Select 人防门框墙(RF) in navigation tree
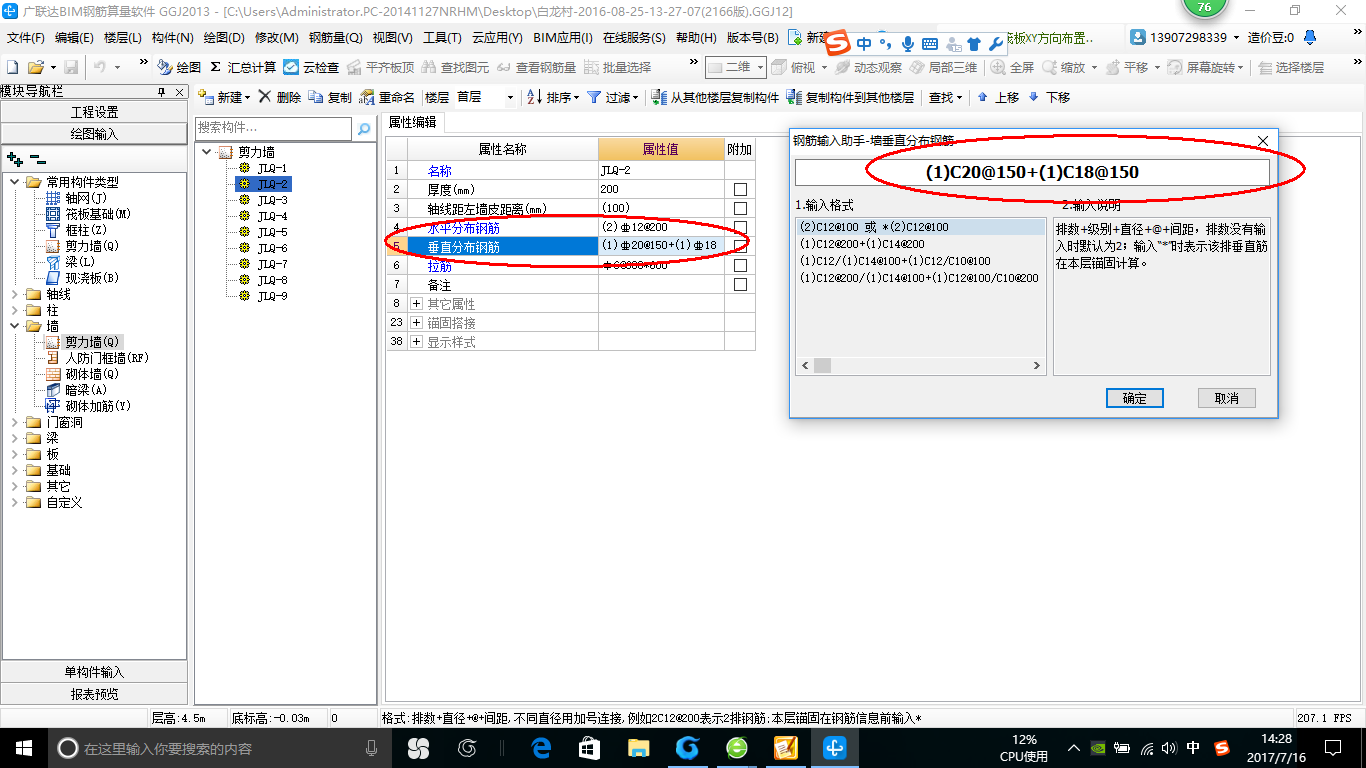This screenshot has height=768, width=1366. click(107, 358)
